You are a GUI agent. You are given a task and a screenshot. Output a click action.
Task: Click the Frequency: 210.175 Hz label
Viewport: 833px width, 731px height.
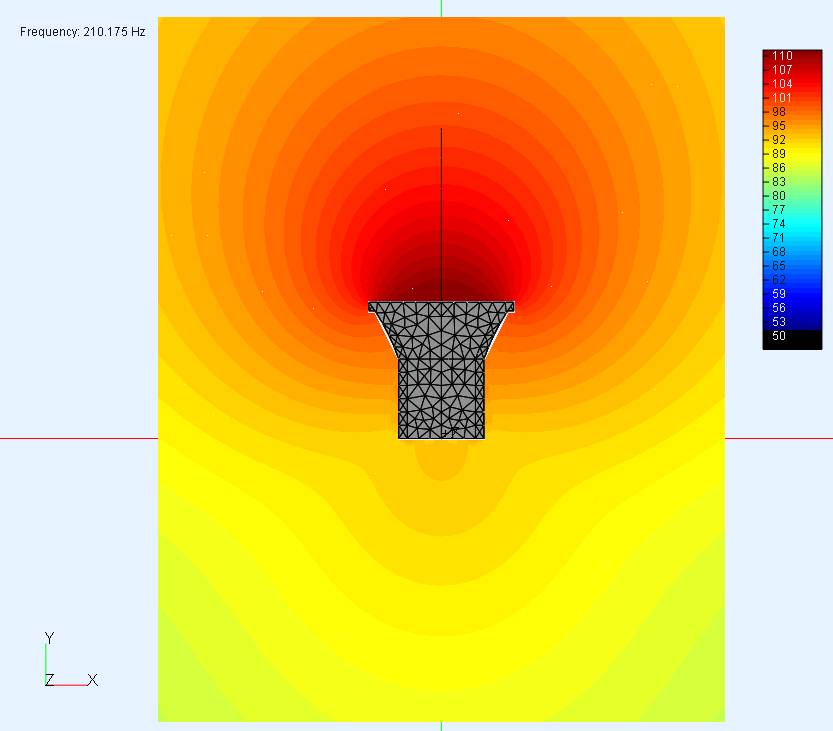point(82,32)
